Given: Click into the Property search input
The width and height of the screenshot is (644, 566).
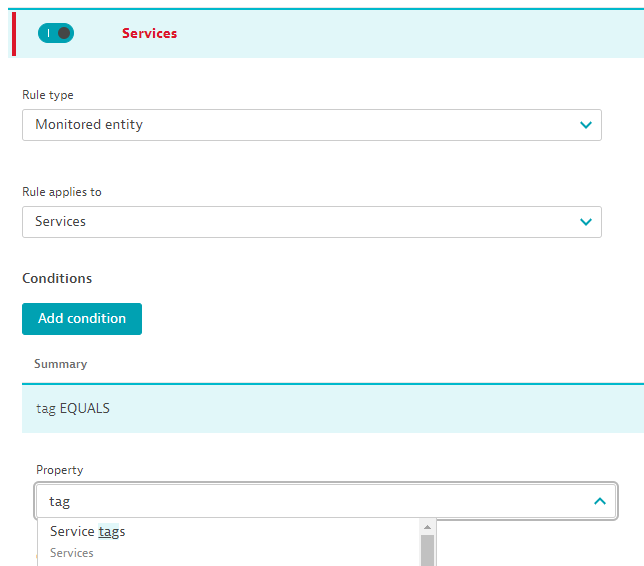Looking at the screenshot, I should coord(300,501).
